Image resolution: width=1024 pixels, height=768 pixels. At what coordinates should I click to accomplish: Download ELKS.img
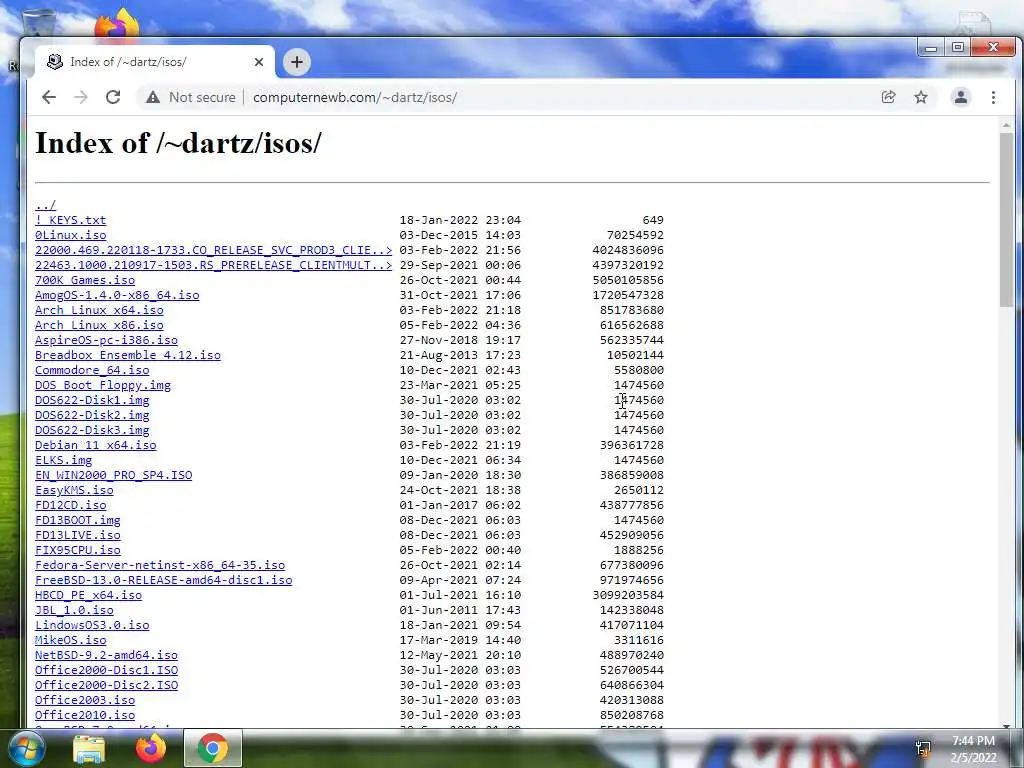tap(63, 460)
